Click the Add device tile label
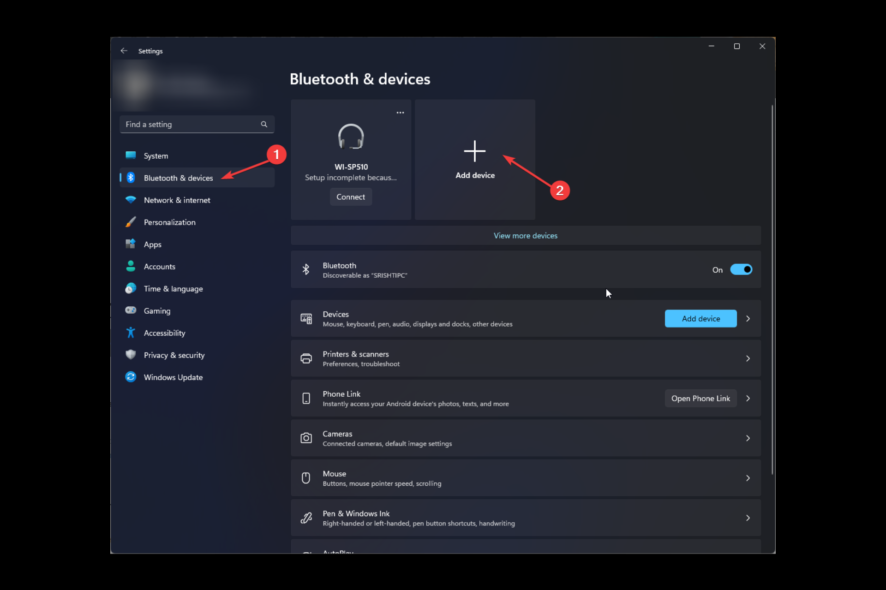The height and width of the screenshot is (590, 886). click(x=475, y=175)
